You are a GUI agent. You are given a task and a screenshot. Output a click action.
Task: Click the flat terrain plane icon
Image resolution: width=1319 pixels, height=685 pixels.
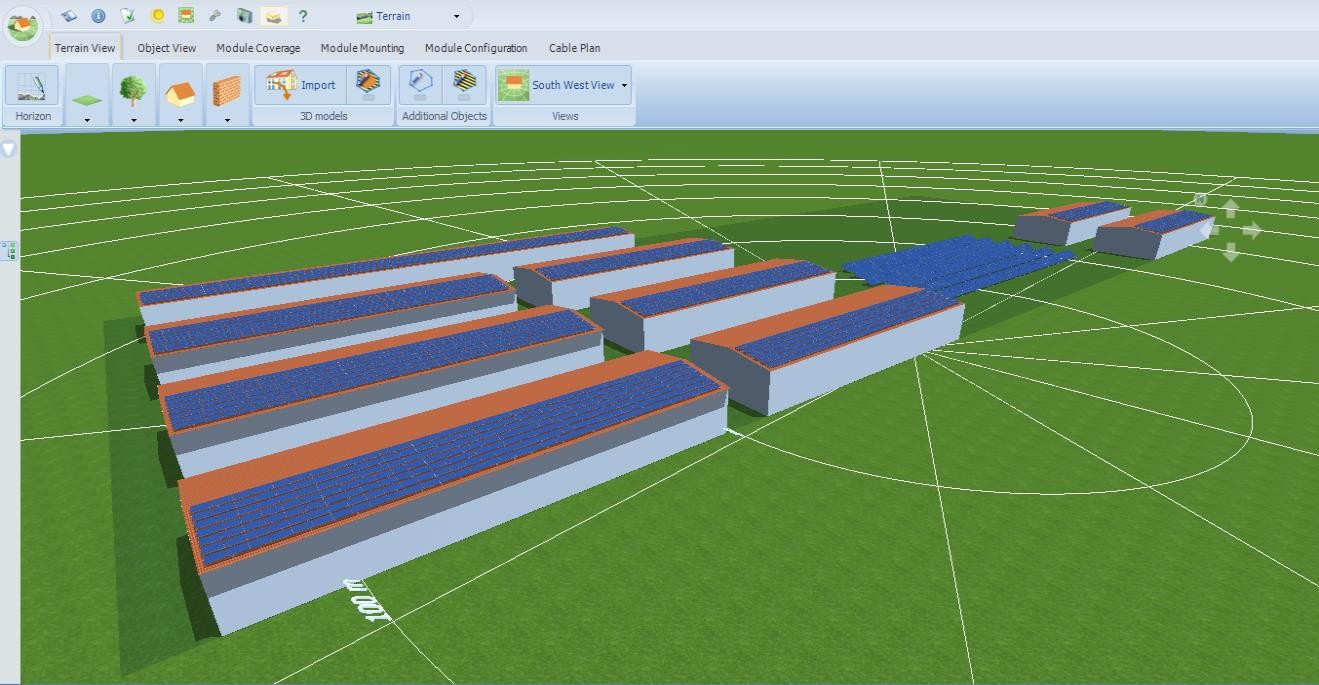87,98
